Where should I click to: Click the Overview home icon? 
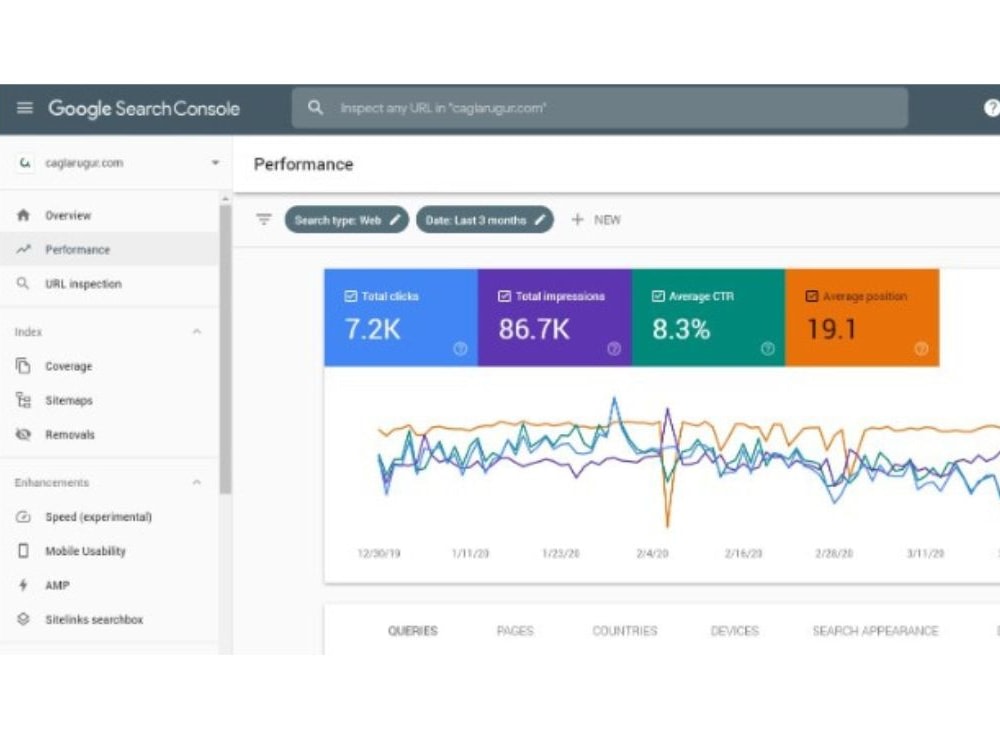(24, 215)
